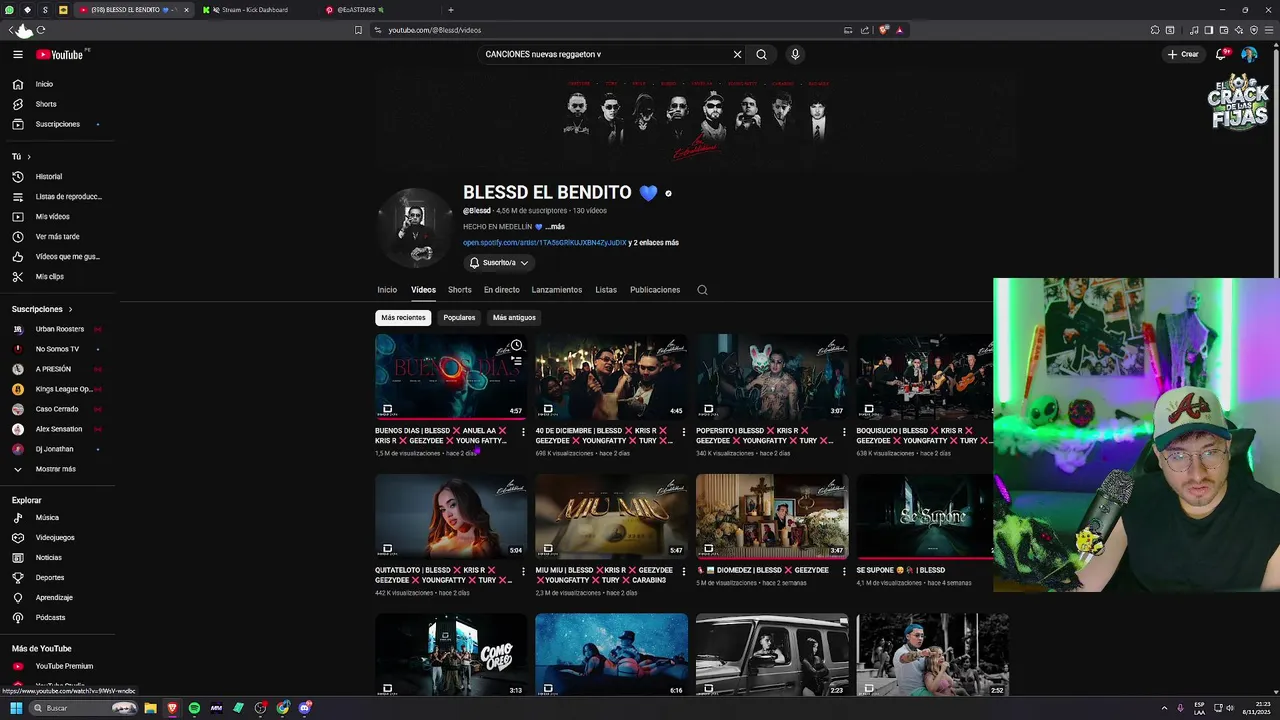Image resolution: width=1280 pixels, height=720 pixels.
Task: Open Spotify from the taskbar
Action: [194, 708]
